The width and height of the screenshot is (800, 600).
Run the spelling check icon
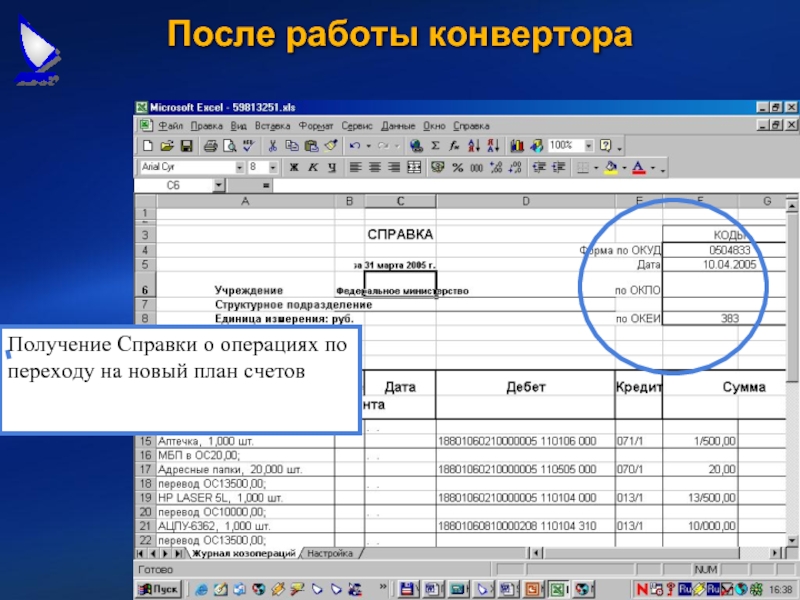pos(249,146)
